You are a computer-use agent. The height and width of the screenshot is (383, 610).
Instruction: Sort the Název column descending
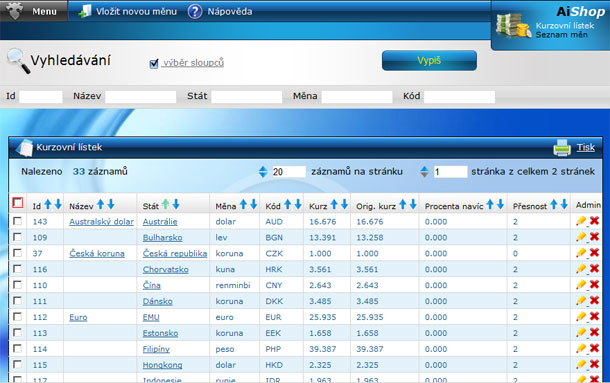coord(111,204)
